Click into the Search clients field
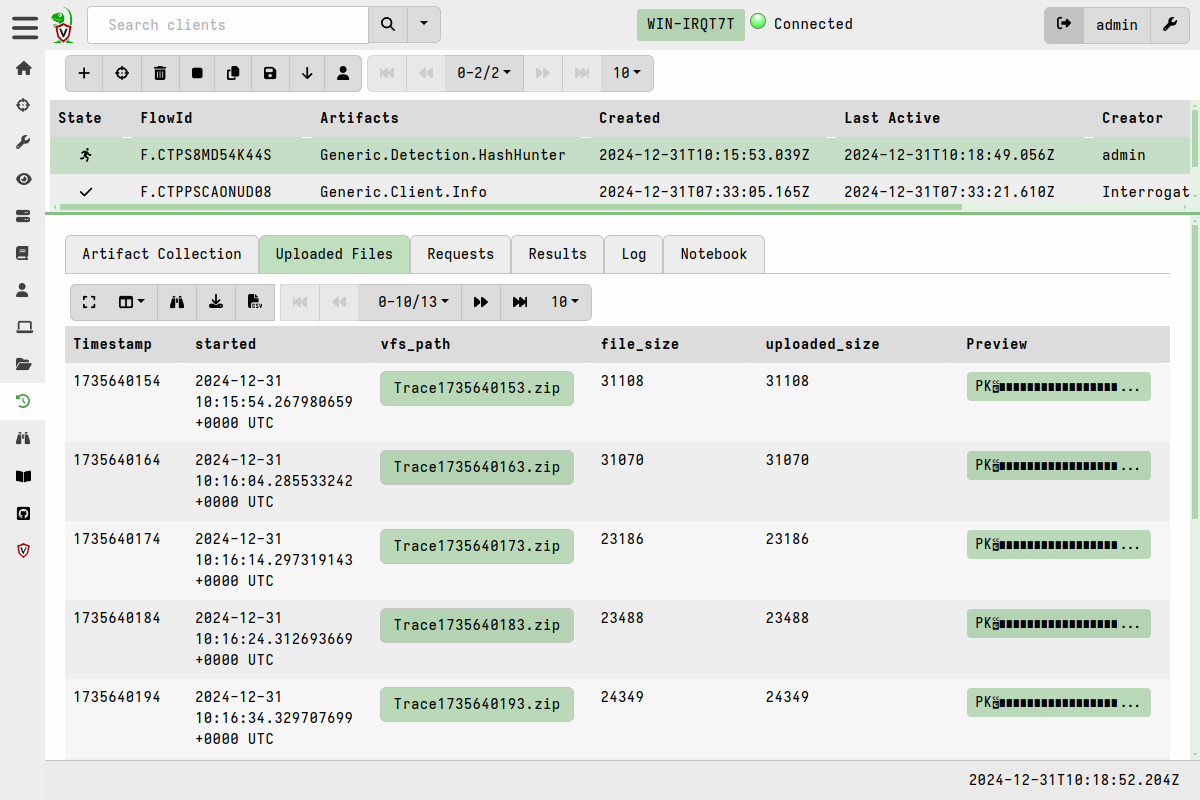Image resolution: width=1200 pixels, height=800 pixels. point(228,25)
